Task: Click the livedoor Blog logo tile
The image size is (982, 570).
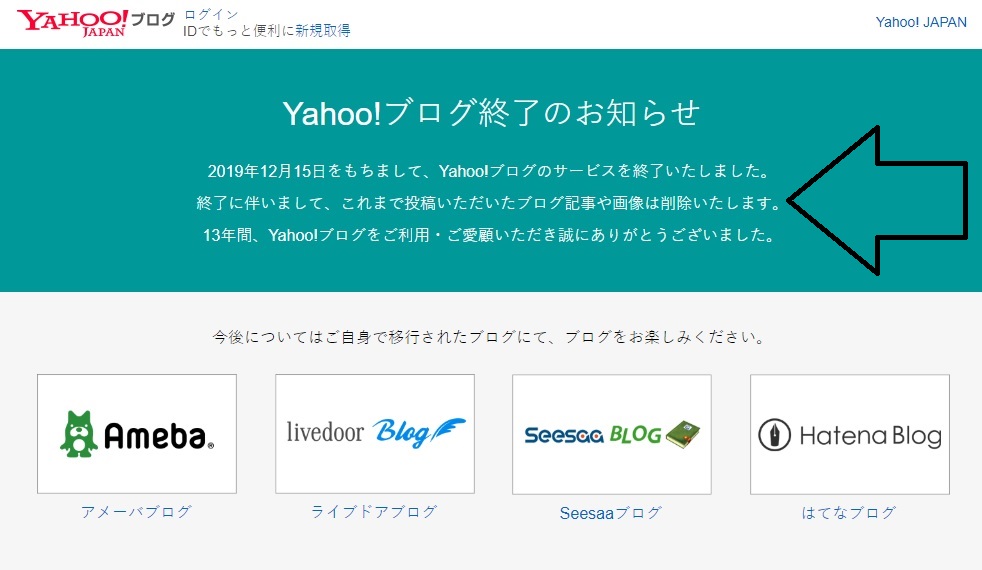Action: (375, 434)
